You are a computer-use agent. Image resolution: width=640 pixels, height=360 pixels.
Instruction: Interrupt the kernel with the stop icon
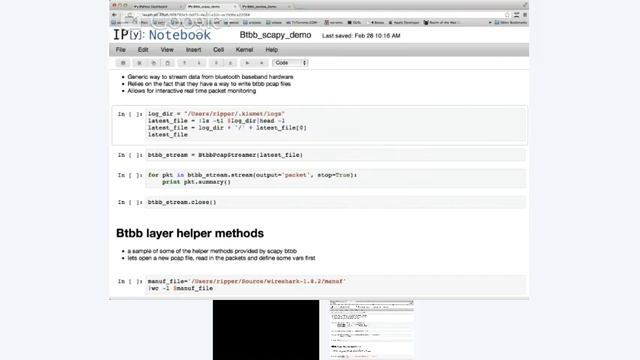262,63
